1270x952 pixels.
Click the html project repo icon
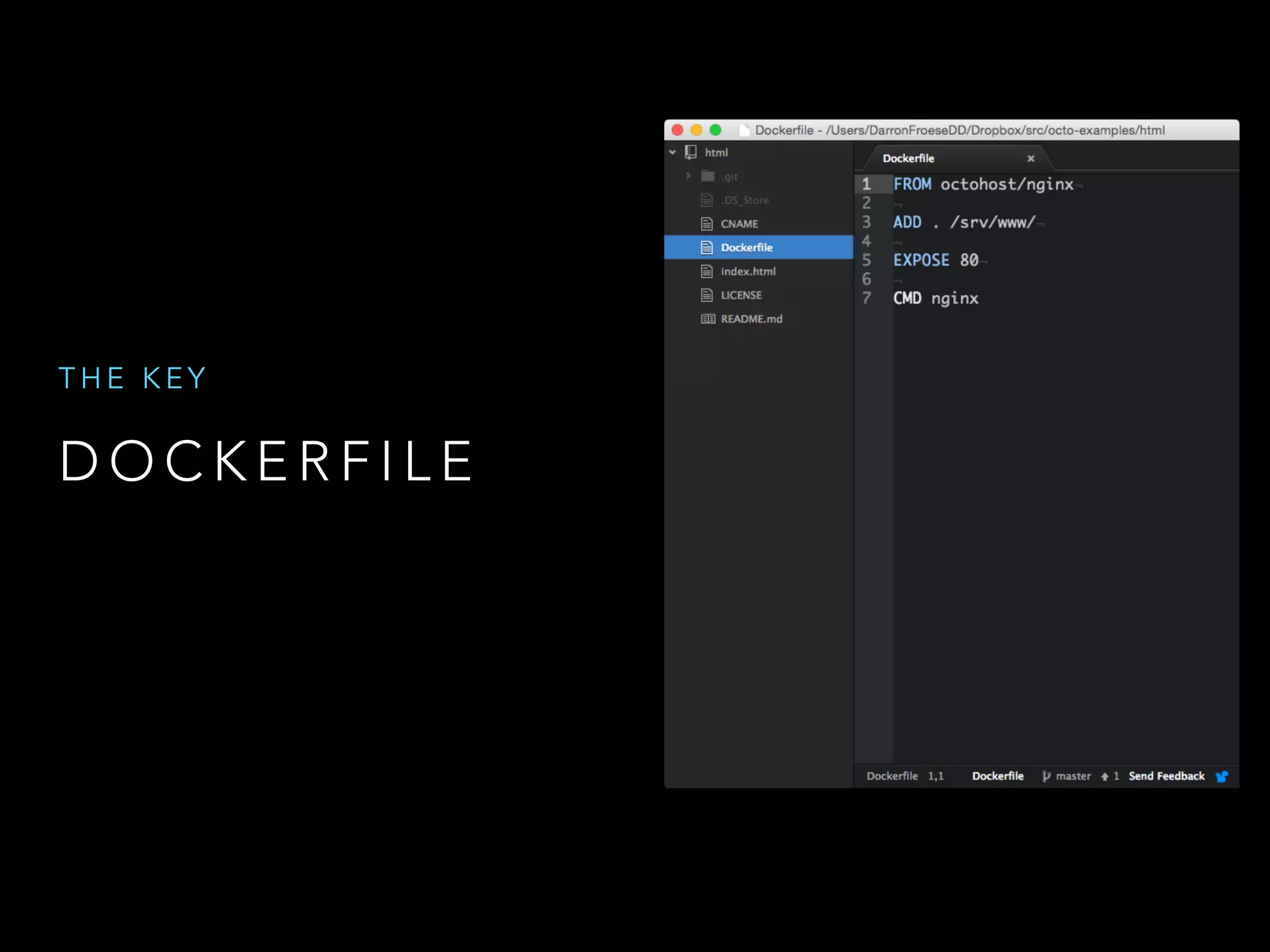[690, 152]
